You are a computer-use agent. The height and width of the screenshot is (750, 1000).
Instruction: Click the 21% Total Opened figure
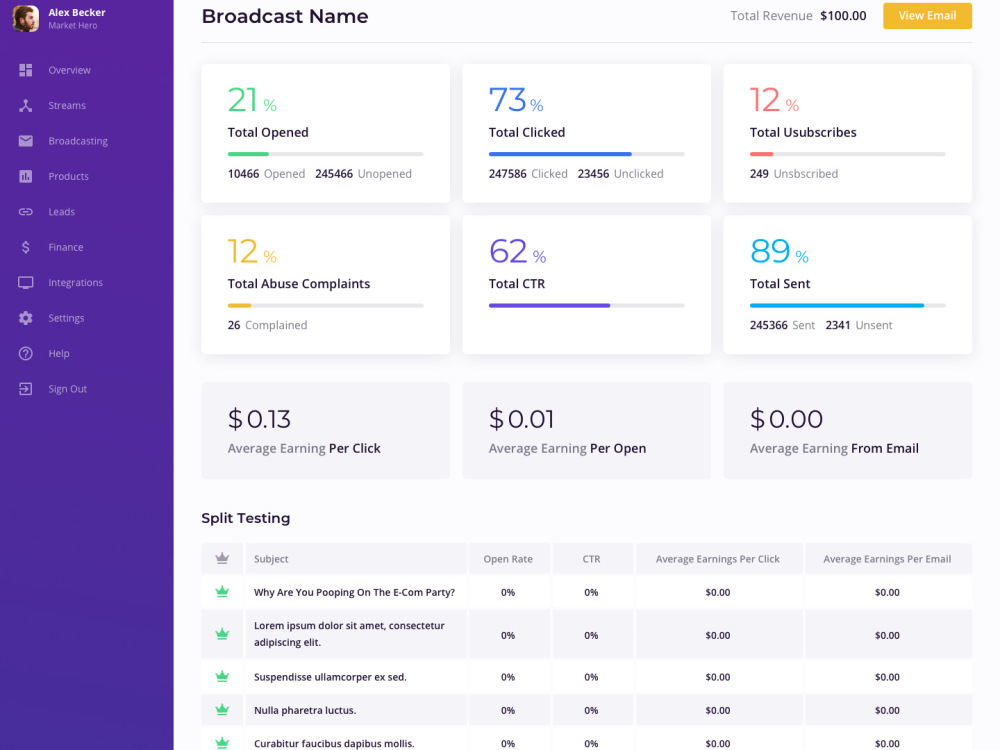252,100
